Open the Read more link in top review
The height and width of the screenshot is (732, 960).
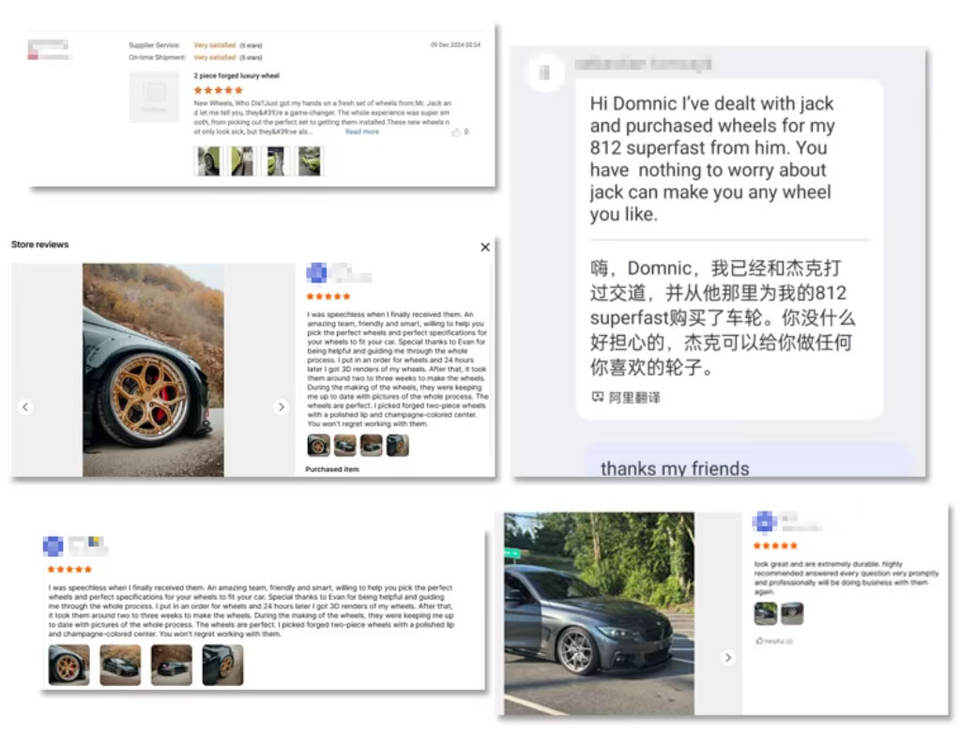click(362, 132)
